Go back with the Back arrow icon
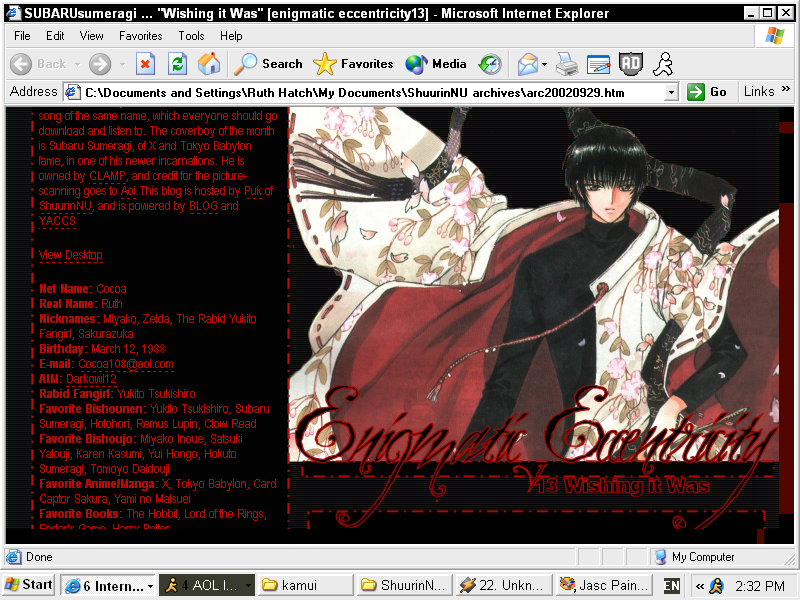800x600 pixels. coord(21,64)
